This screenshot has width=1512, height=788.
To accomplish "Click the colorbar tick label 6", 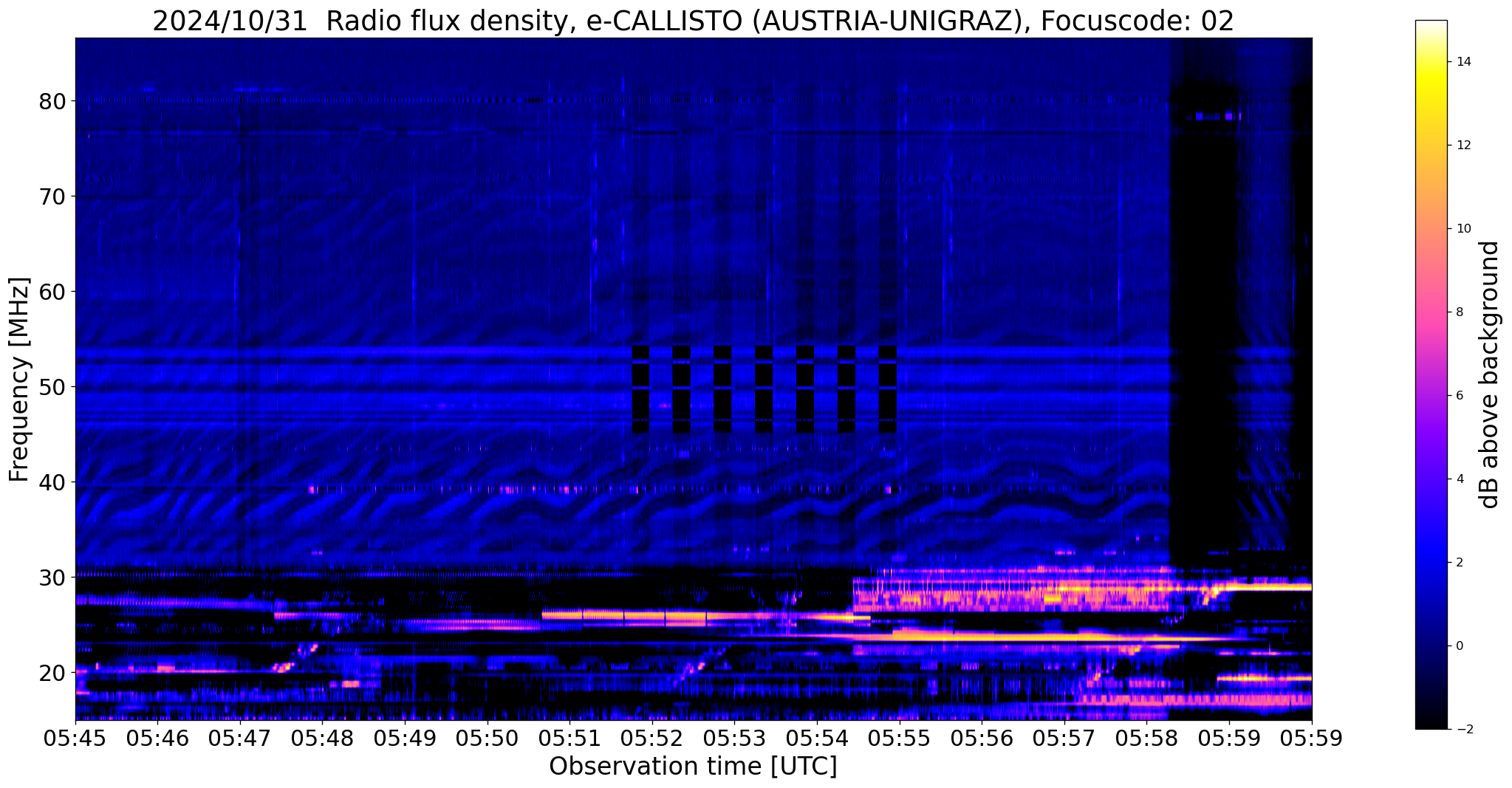I will (1459, 396).
